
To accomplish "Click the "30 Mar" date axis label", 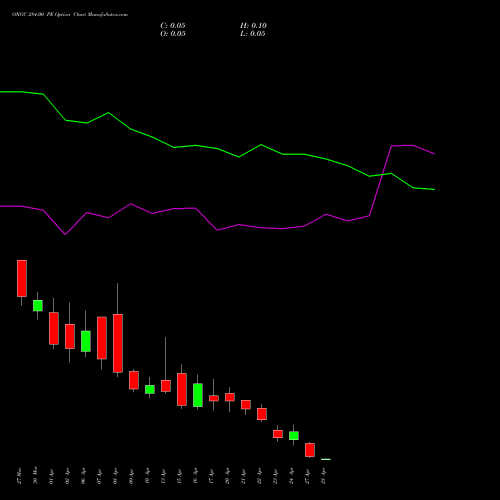I will pos(35,476).
